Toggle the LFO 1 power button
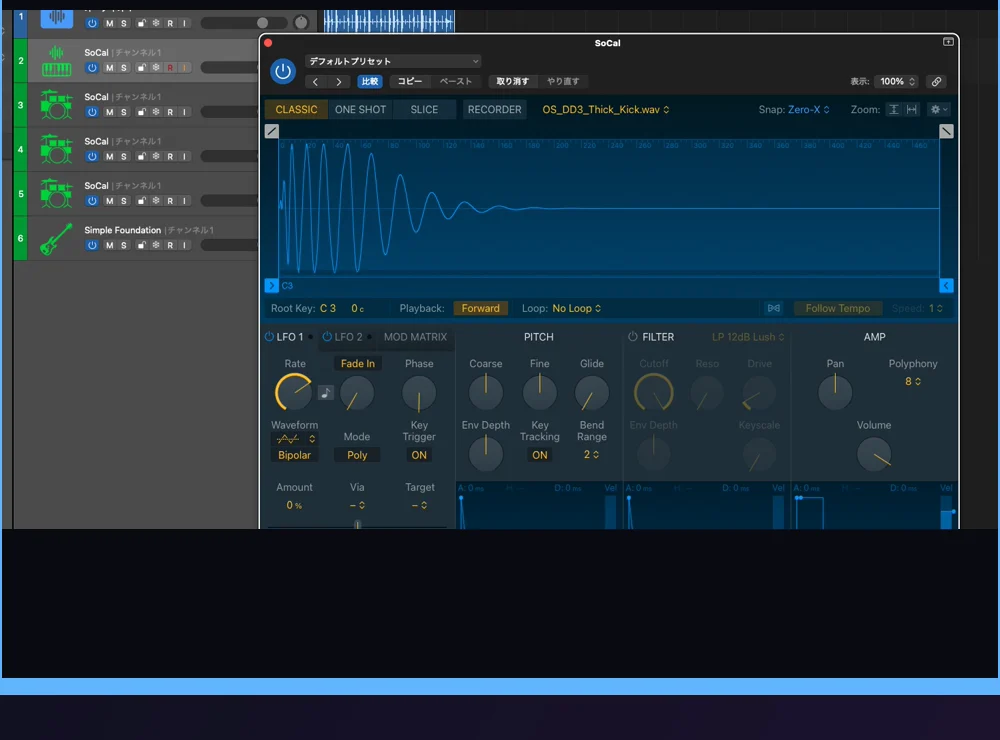The width and height of the screenshot is (1000, 740). (x=269, y=337)
